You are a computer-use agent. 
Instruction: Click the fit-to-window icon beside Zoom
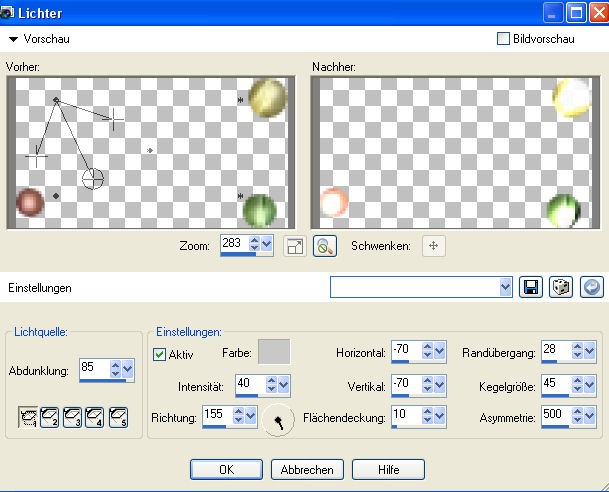click(294, 245)
